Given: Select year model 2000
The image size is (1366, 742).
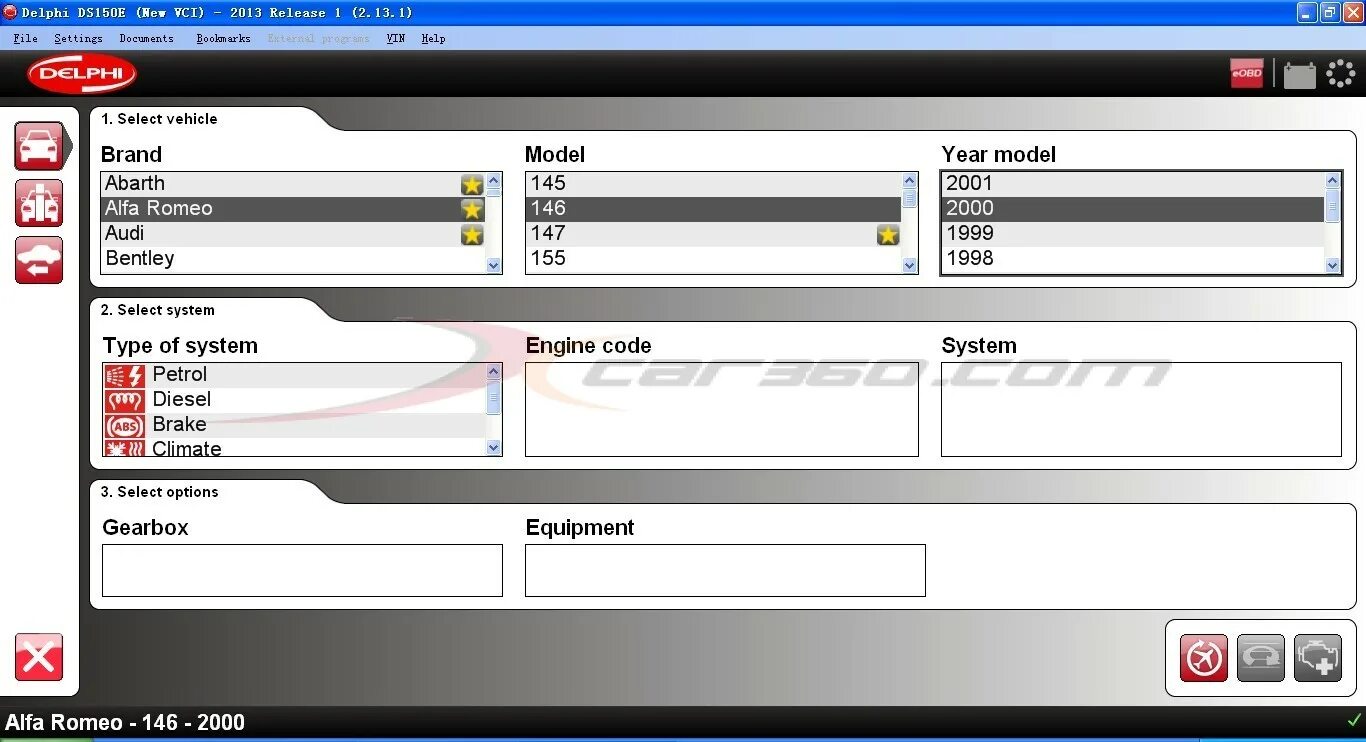Looking at the screenshot, I should click(x=1133, y=209).
